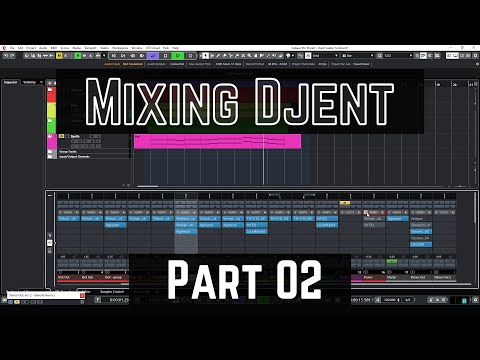
Task: Click the Redo arrow icon
Action: click(x=12, y=56)
